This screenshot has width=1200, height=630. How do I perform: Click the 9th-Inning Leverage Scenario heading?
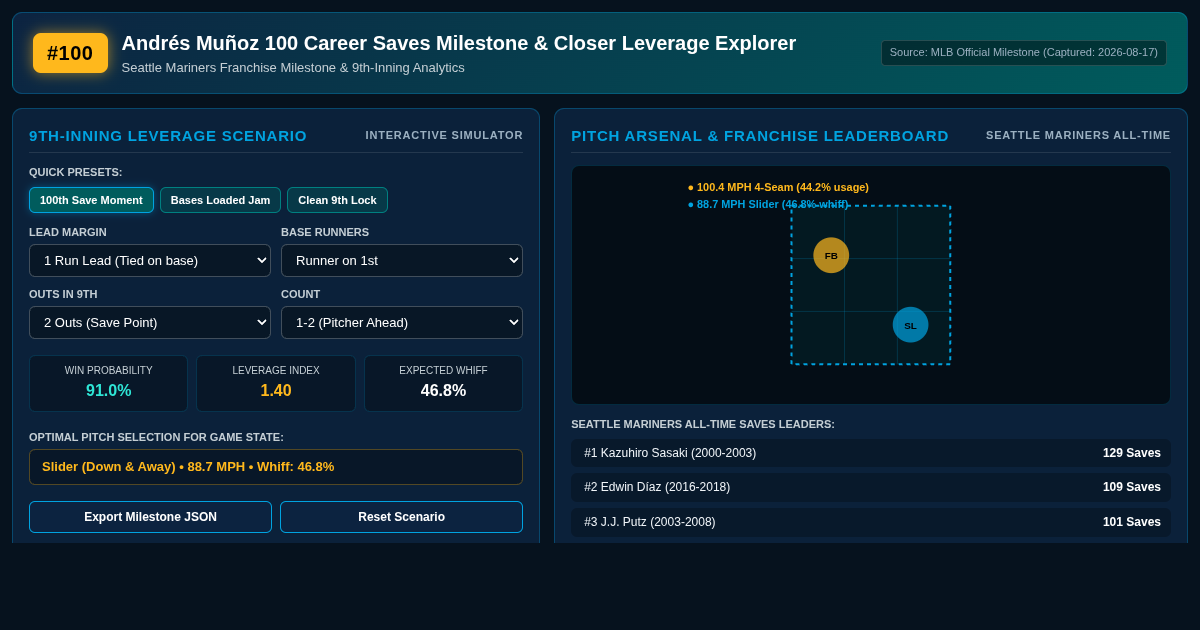click(x=168, y=136)
